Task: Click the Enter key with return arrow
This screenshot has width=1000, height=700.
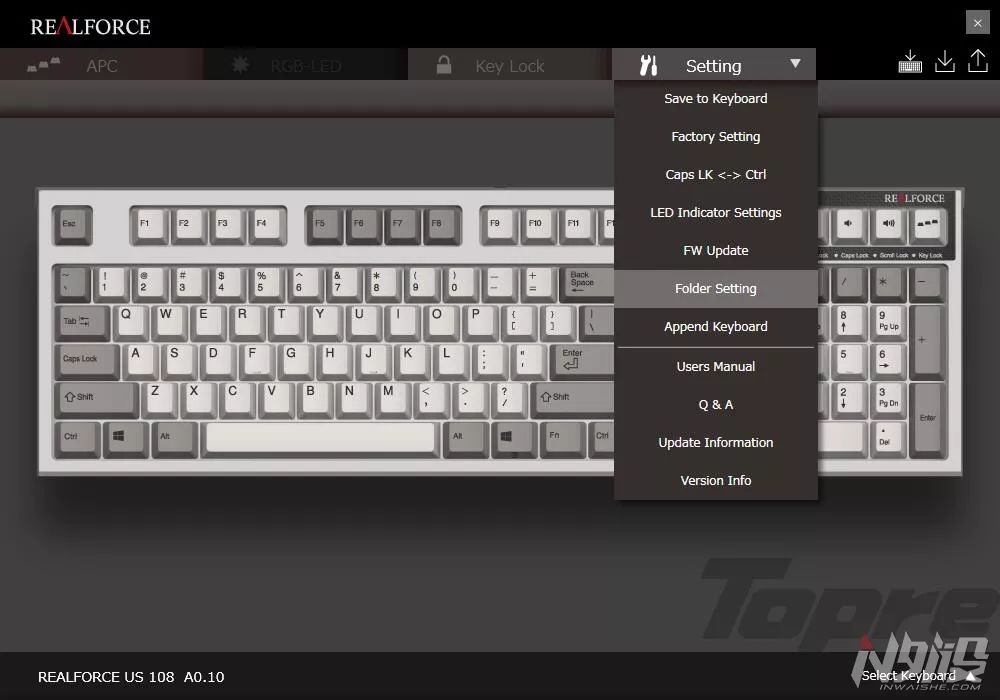Action: (x=583, y=361)
